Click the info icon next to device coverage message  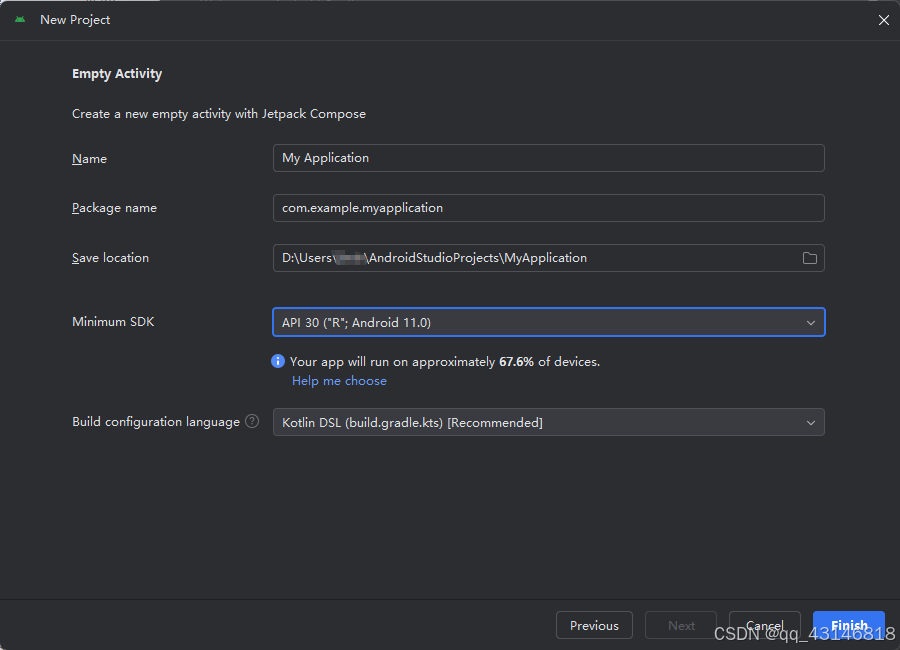click(x=278, y=361)
